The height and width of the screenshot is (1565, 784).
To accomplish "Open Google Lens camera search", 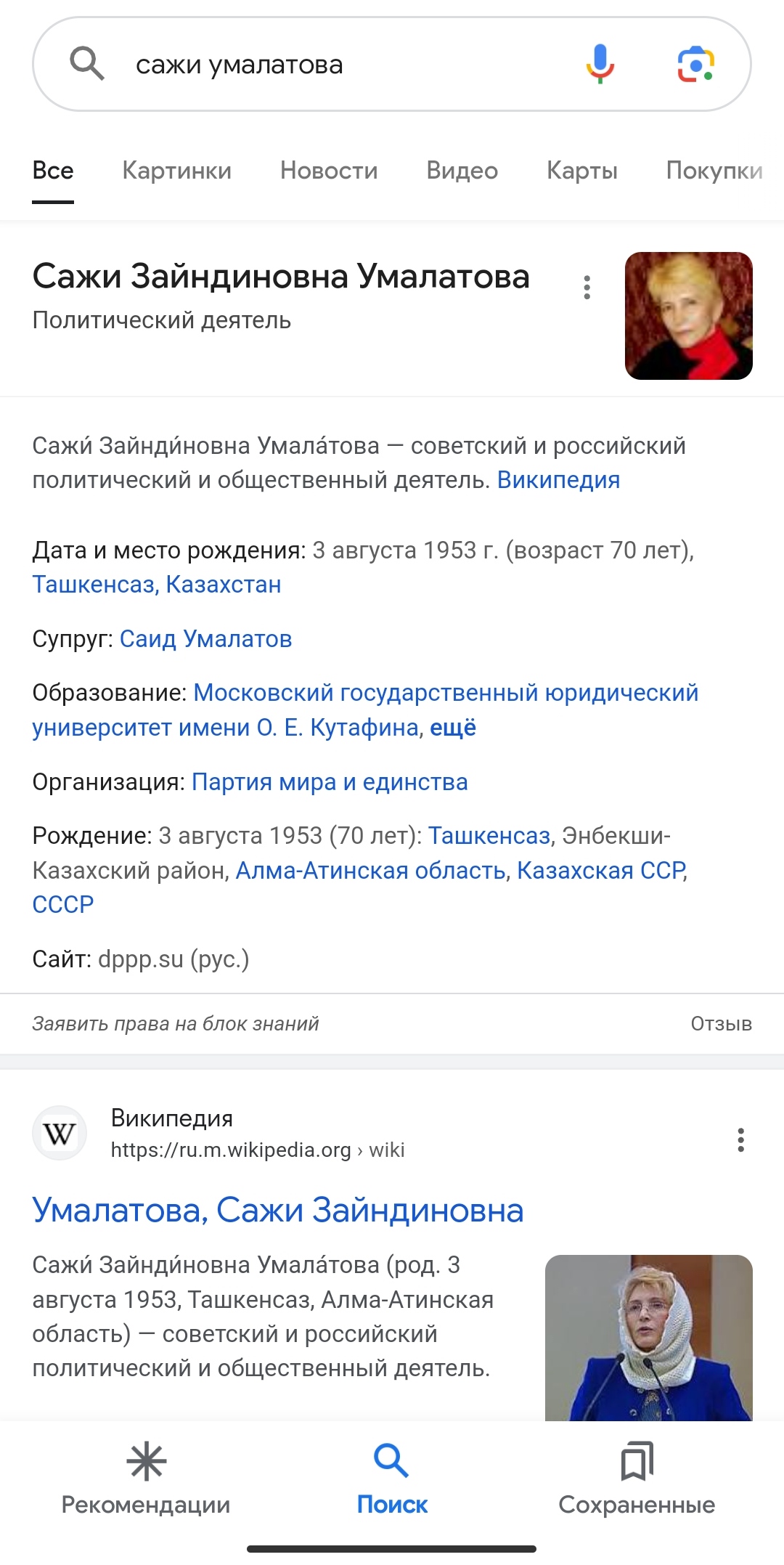I will click(696, 65).
